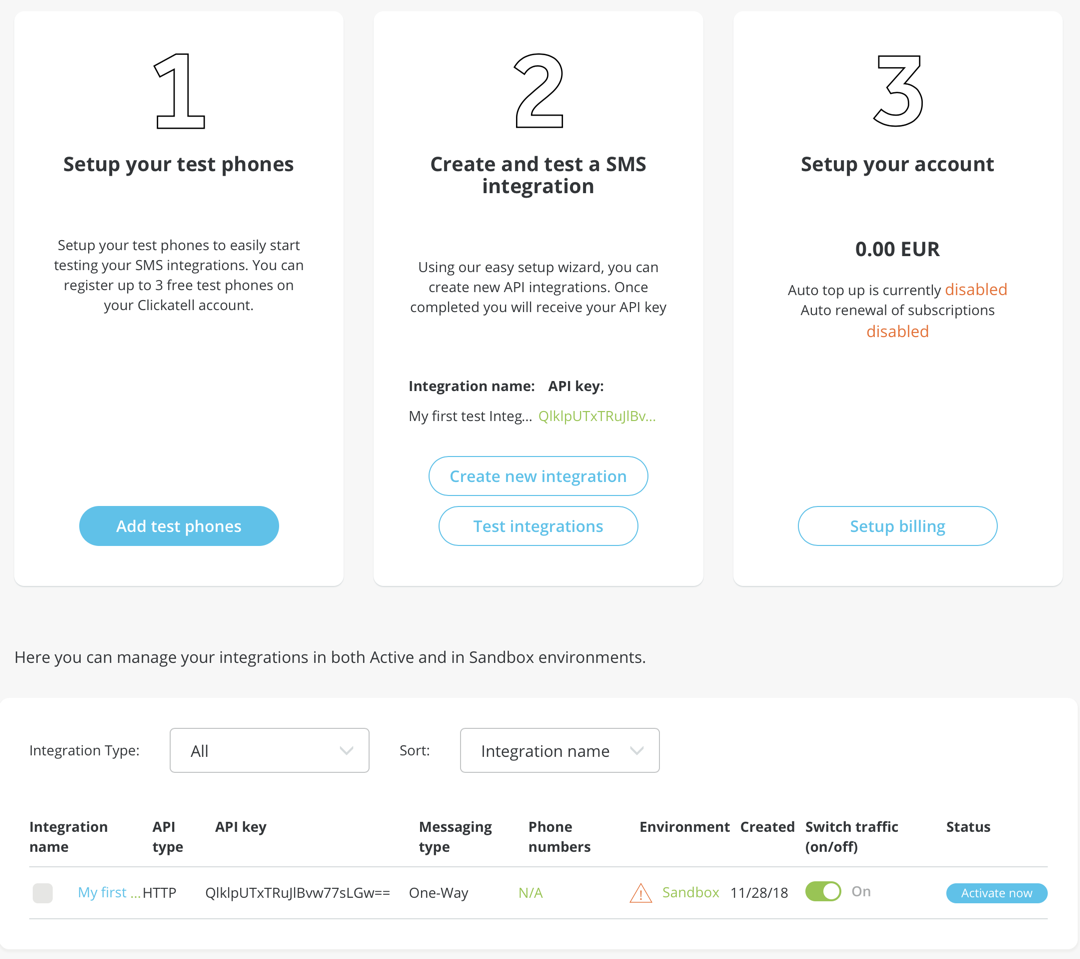The image size is (1080, 959).
Task: Click the truncated green API key link
Action: coord(597,416)
